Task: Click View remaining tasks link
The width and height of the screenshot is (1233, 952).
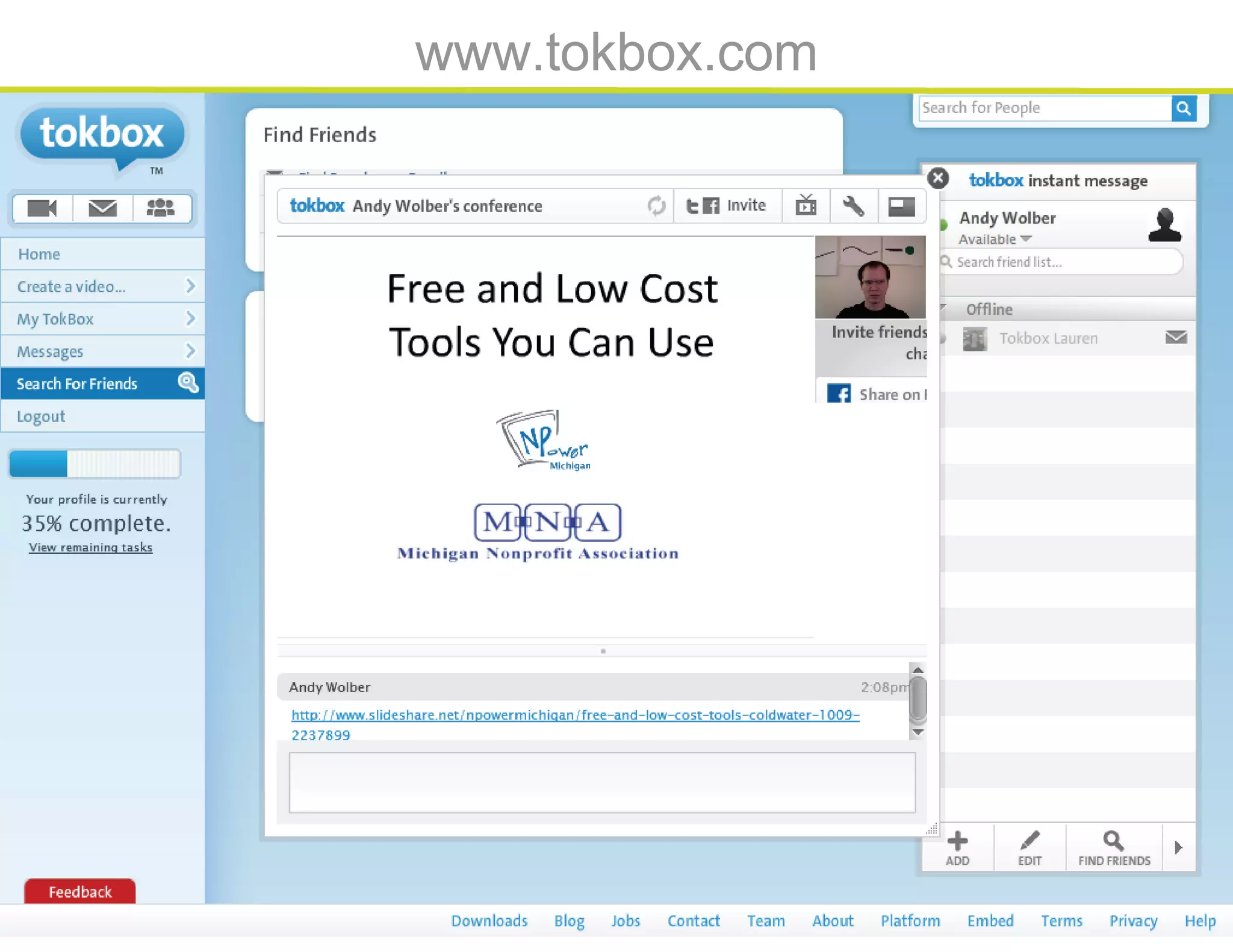Action: click(91, 548)
